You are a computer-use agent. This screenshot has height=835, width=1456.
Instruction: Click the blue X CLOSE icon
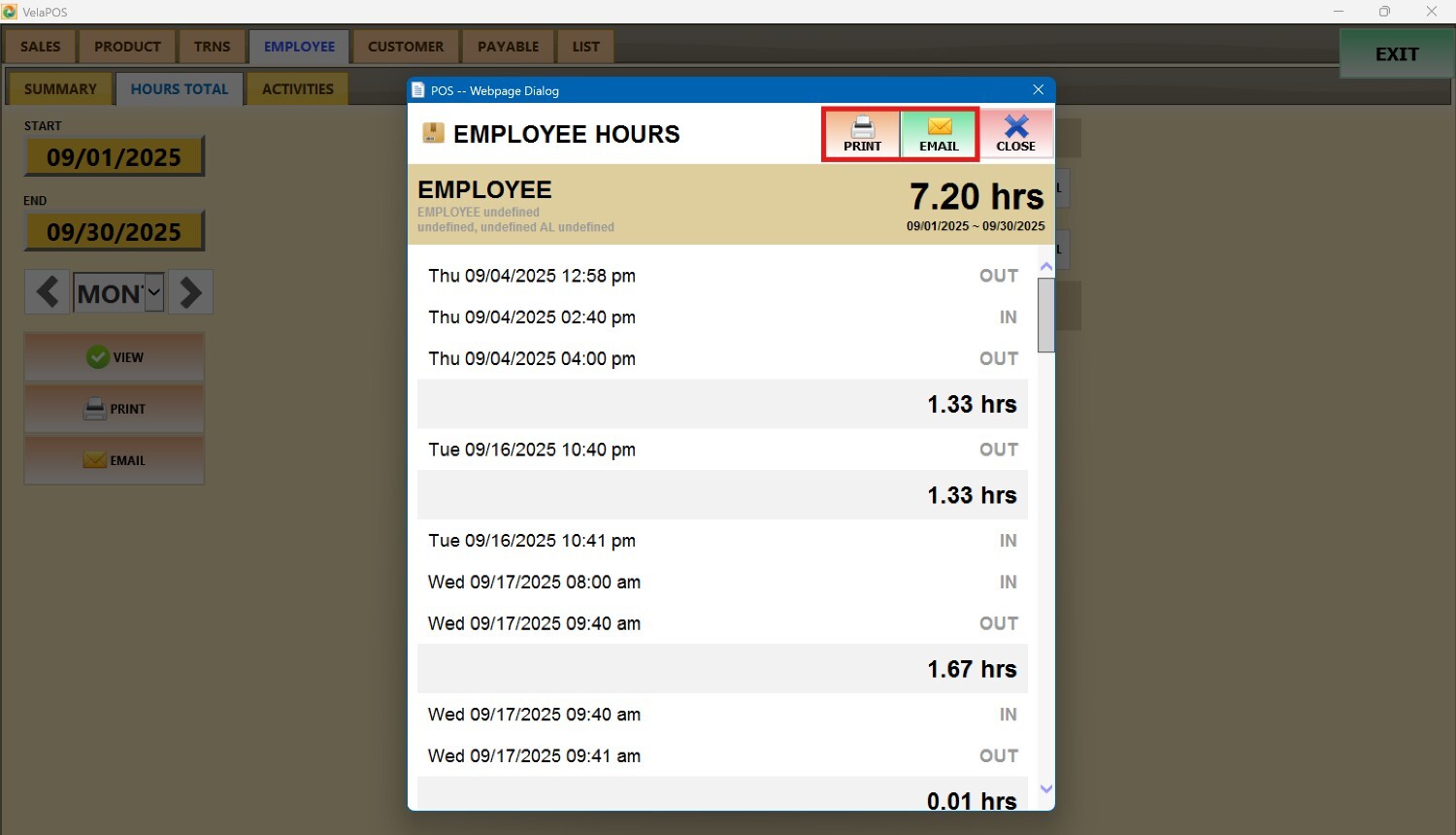pyautogui.click(x=1015, y=127)
